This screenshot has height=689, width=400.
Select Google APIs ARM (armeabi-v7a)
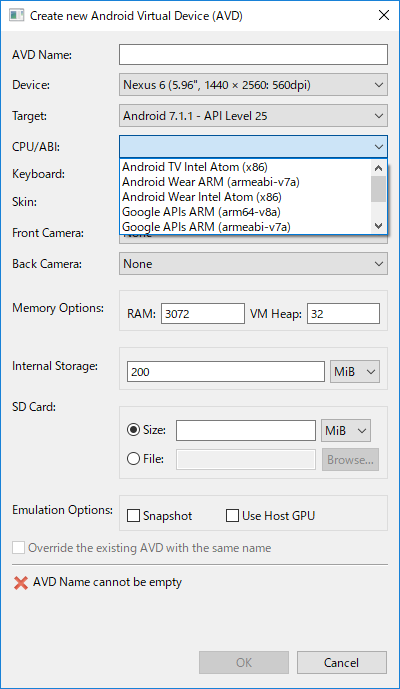tap(245, 227)
